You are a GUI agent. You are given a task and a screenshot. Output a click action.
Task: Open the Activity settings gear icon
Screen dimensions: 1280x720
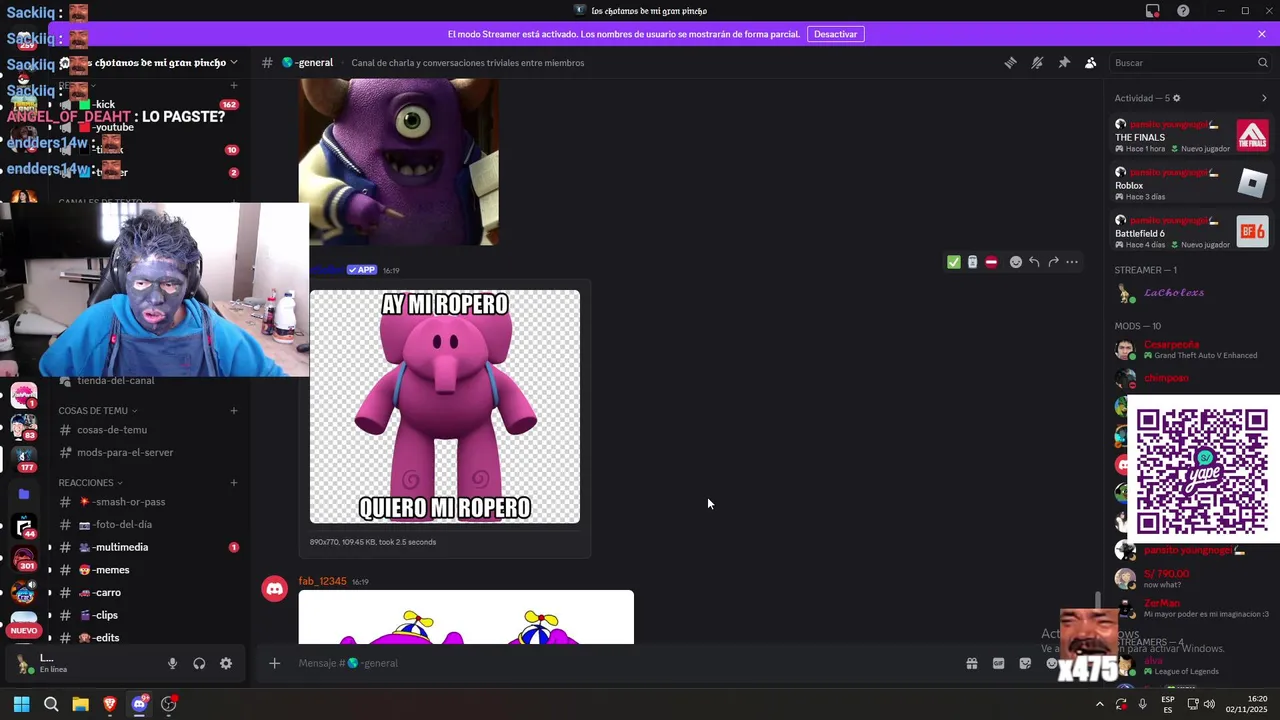click(1176, 98)
